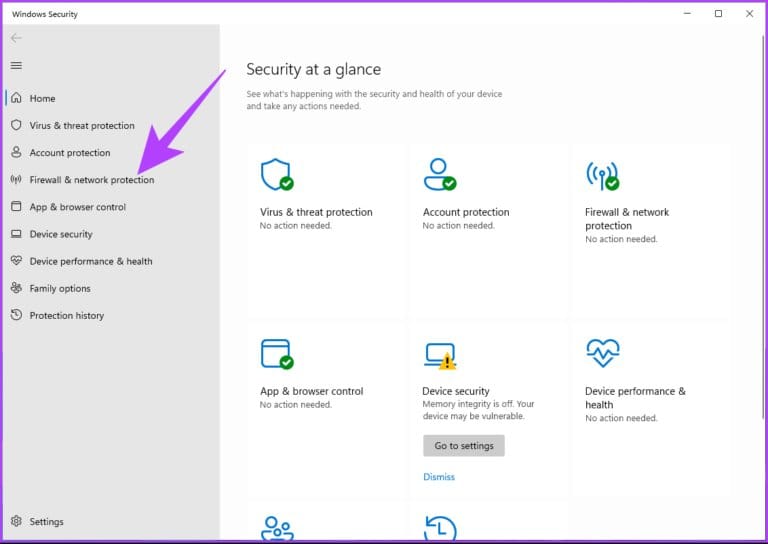Open the App & browser control tile icon

276,354
